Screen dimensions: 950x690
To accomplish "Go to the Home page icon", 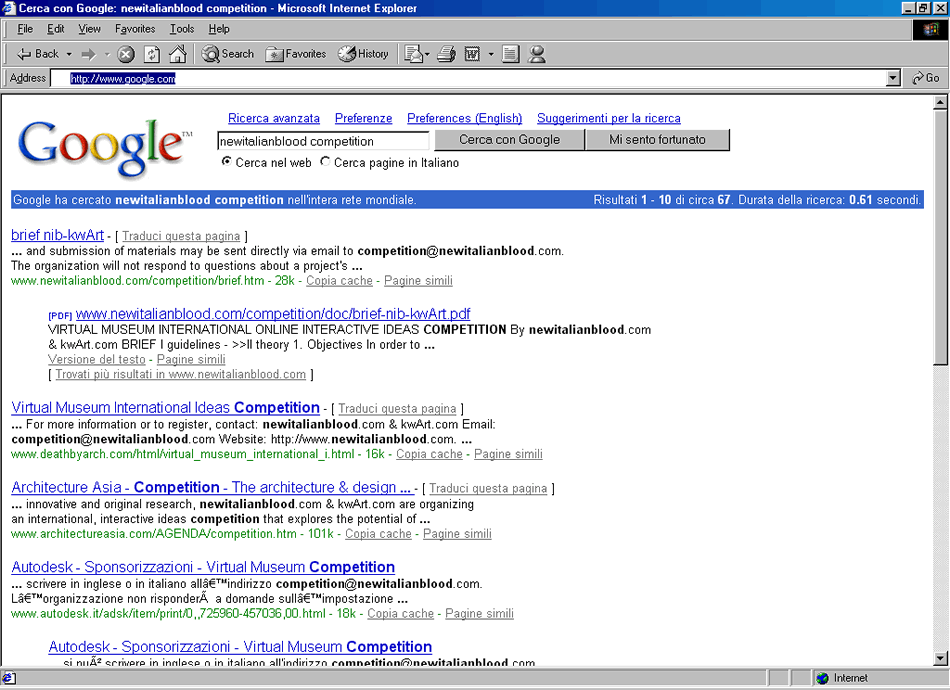I will [178, 54].
